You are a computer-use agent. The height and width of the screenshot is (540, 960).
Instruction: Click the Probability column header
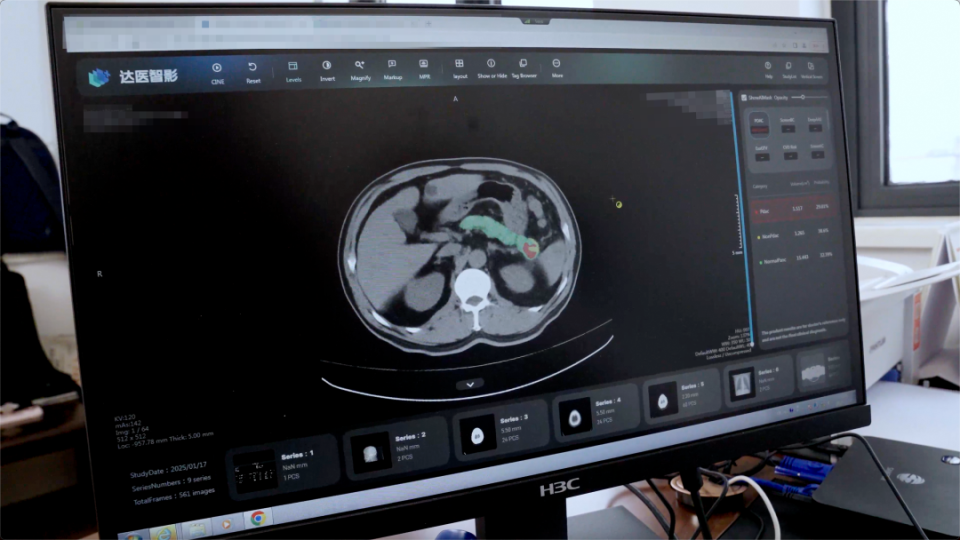click(822, 182)
